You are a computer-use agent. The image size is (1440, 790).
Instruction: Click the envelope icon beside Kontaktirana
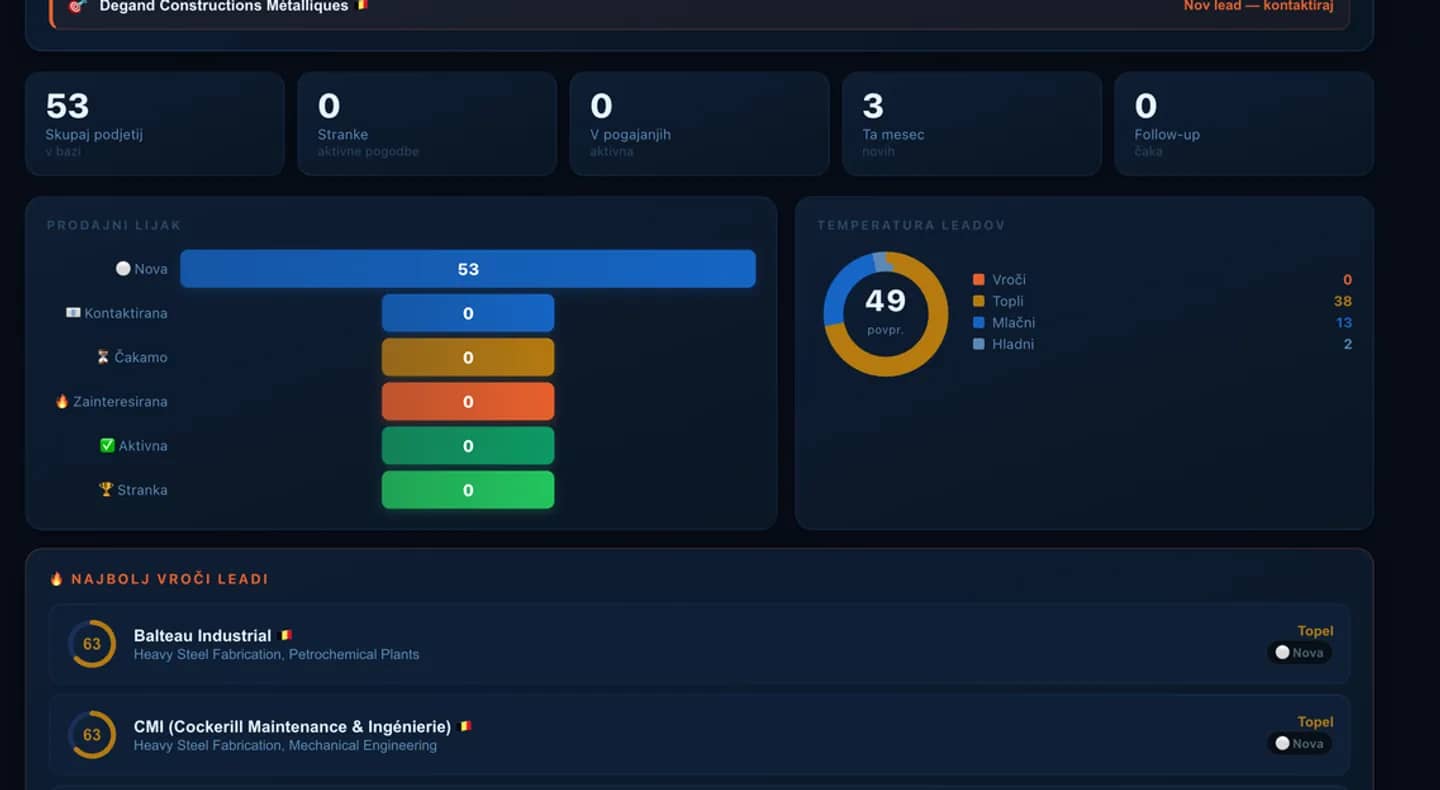73,313
